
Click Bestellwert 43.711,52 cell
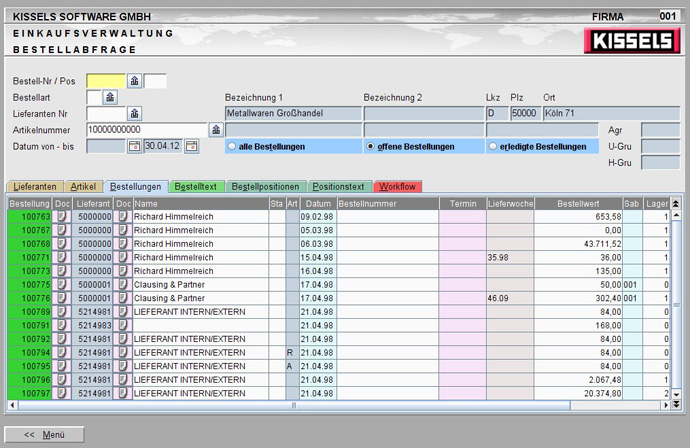578,244
